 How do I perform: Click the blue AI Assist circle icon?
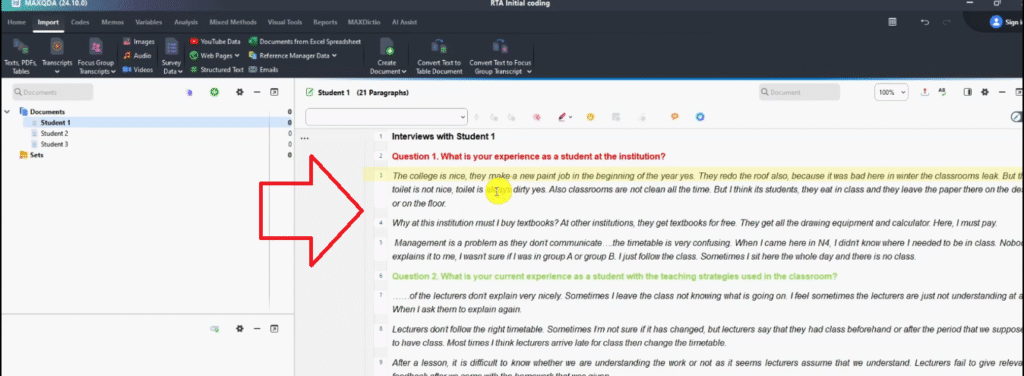700,117
